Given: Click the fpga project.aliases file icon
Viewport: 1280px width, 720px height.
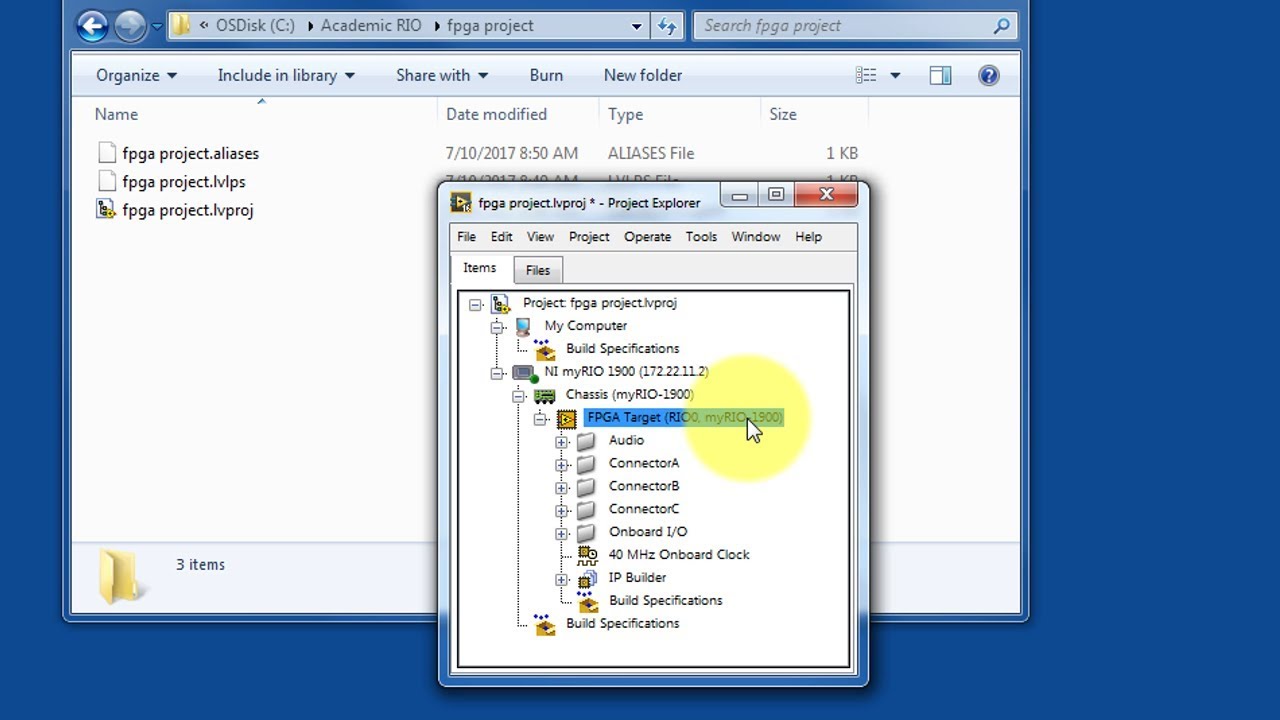Looking at the screenshot, I should [x=107, y=153].
